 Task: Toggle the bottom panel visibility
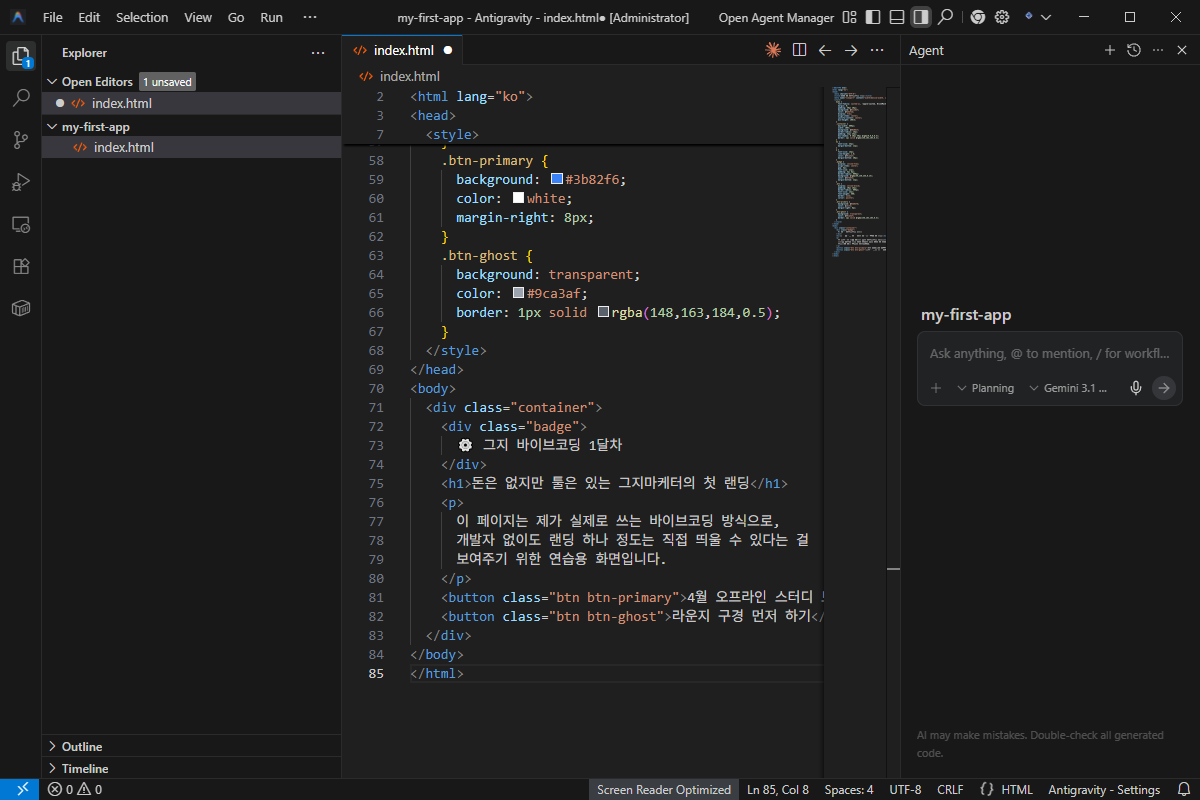point(897,17)
